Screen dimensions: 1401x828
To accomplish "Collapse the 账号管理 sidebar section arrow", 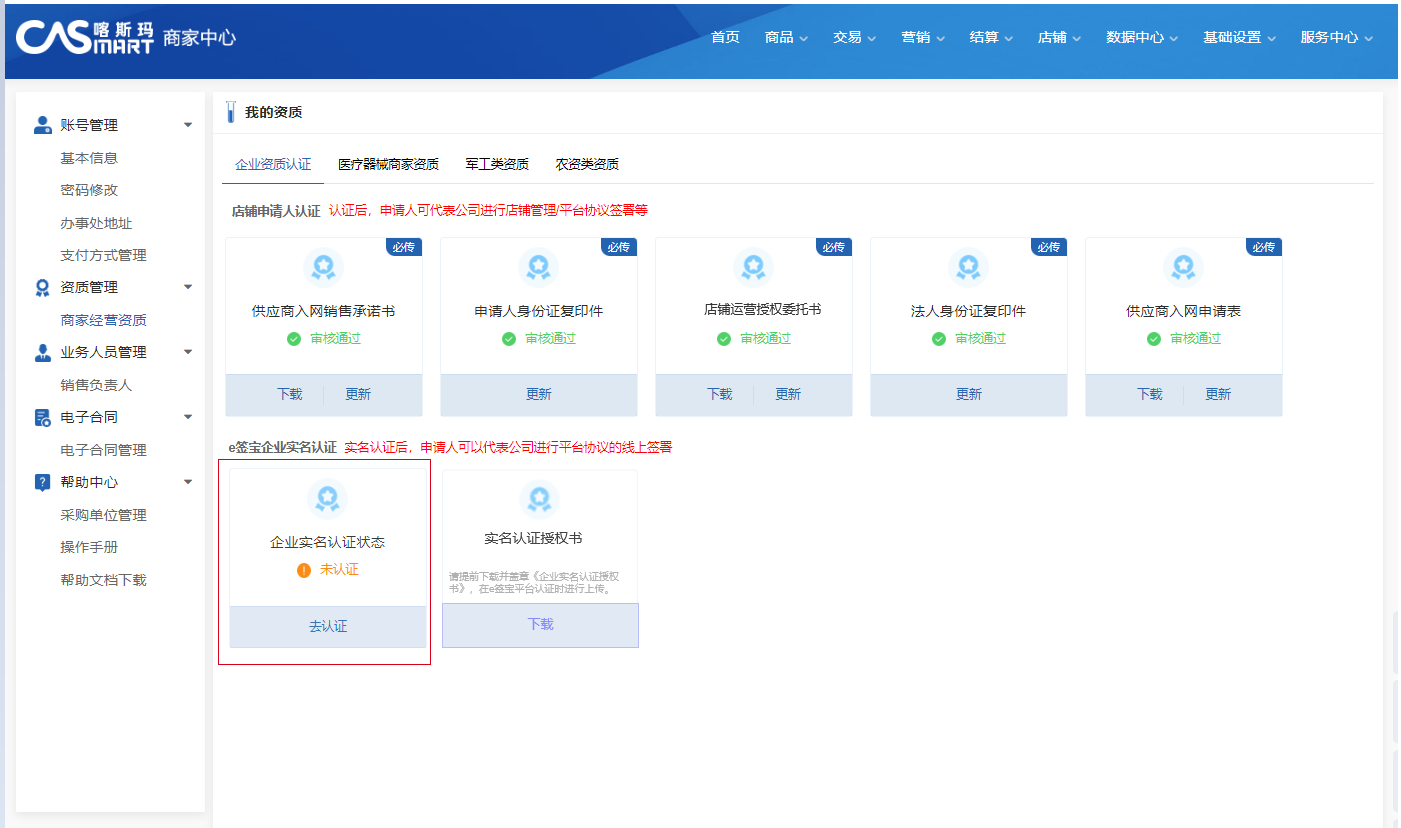I will click(188, 125).
